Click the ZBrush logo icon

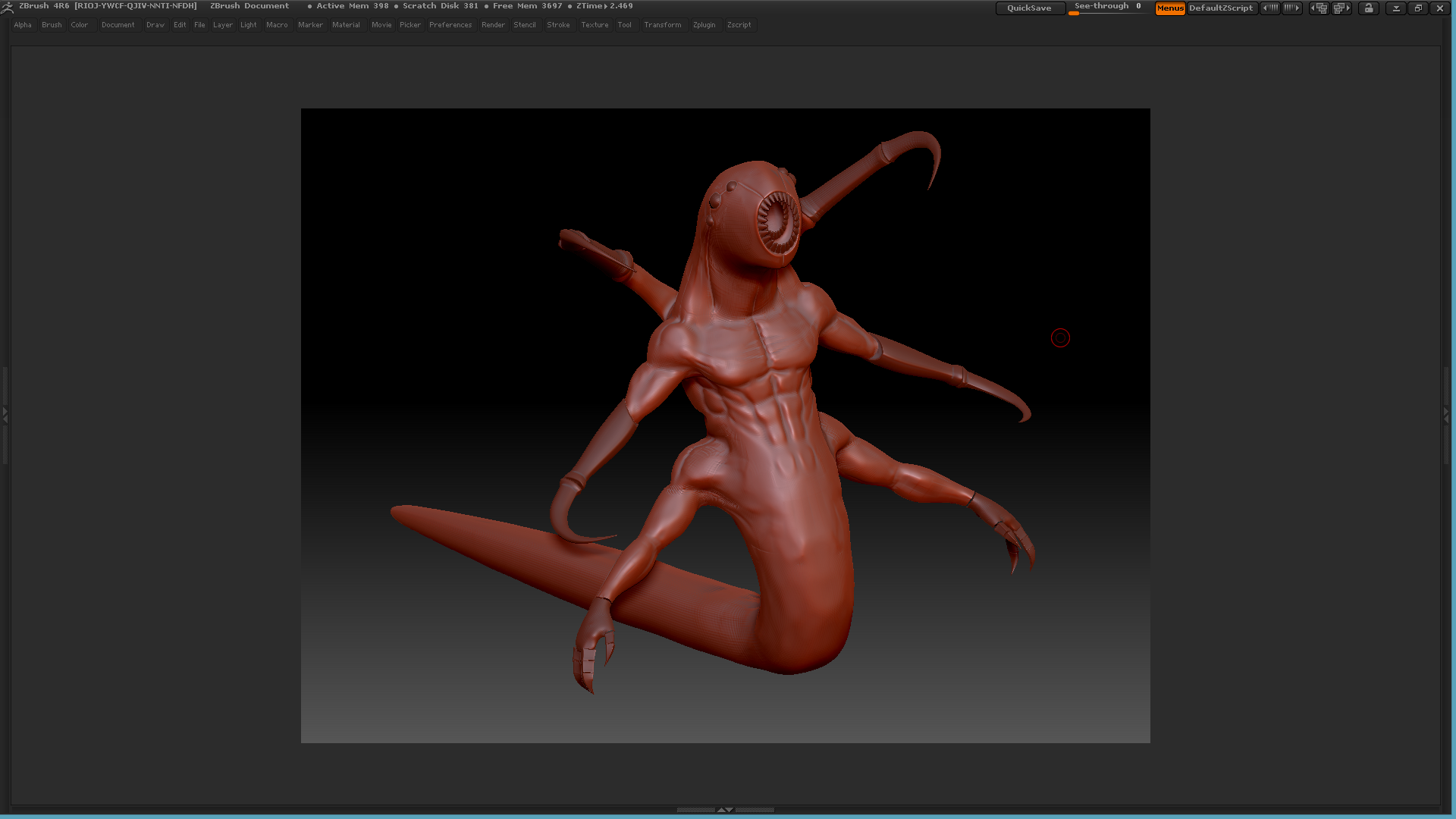coord(8,7)
